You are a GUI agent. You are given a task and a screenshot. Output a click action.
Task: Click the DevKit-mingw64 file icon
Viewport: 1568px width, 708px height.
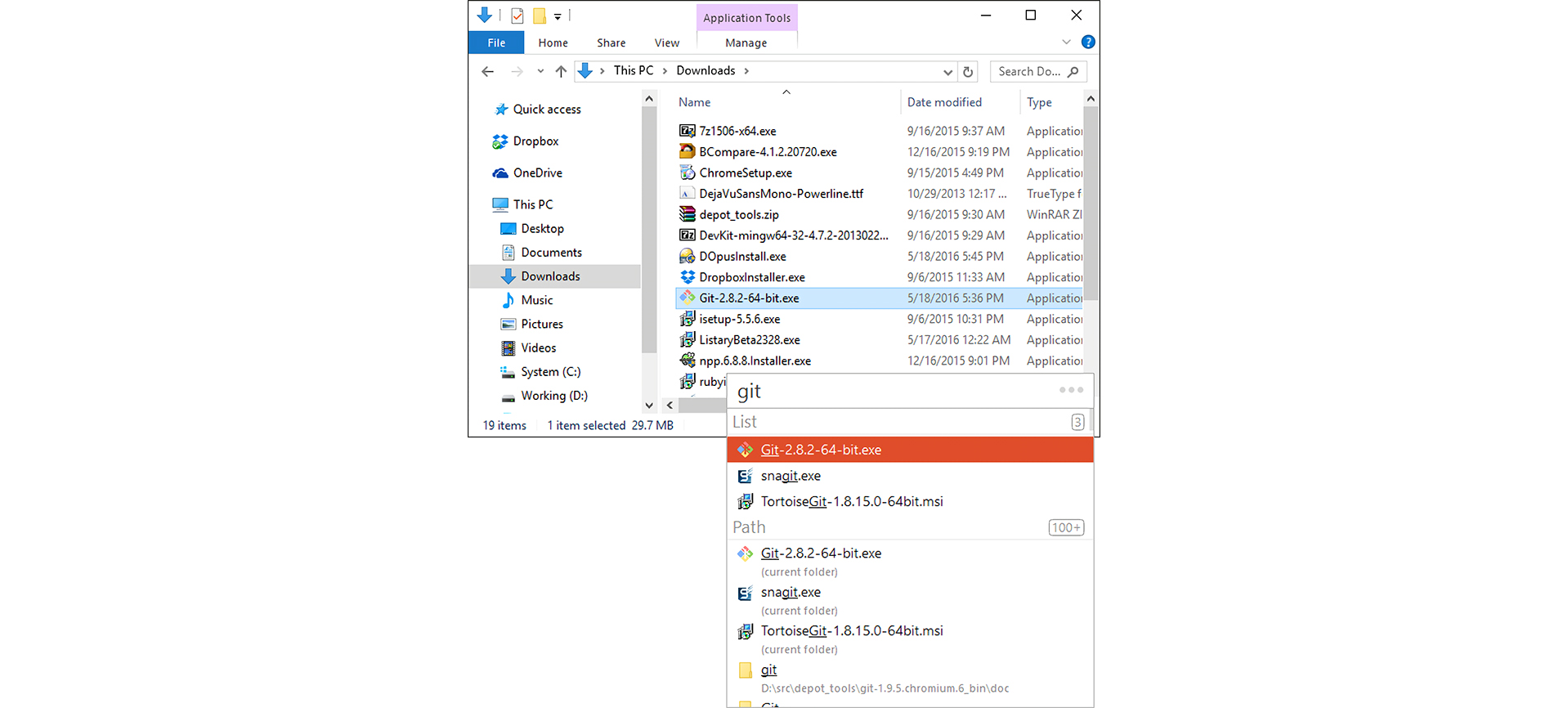click(x=688, y=235)
